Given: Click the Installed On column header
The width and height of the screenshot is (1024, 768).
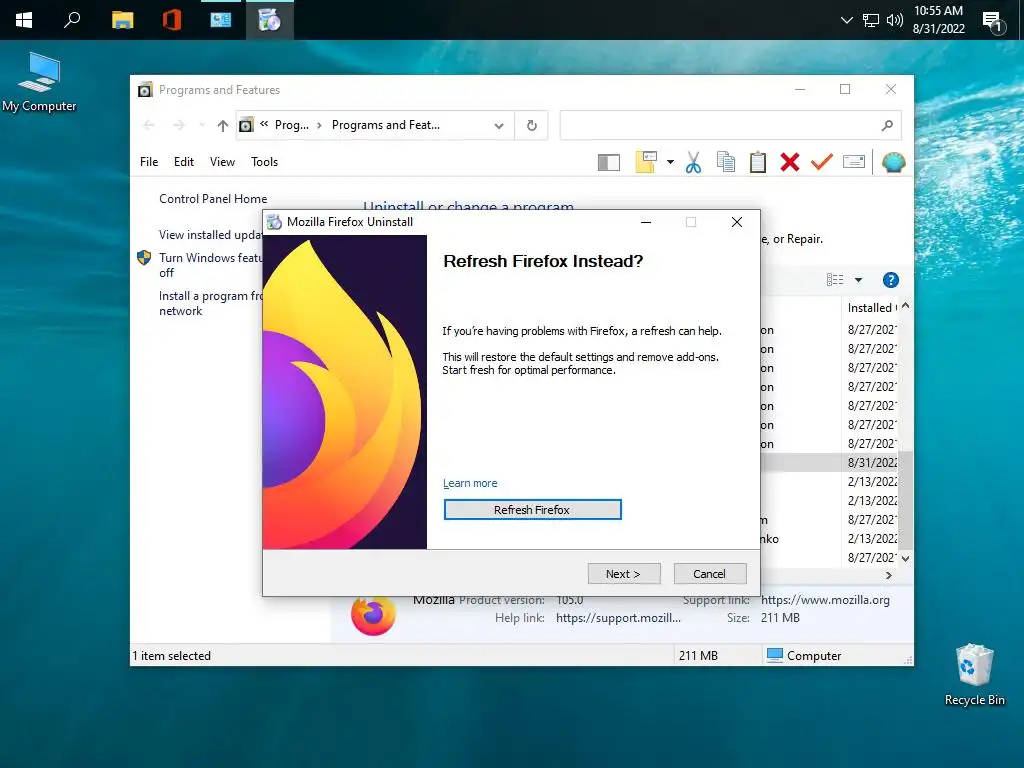Looking at the screenshot, I should click(871, 308).
